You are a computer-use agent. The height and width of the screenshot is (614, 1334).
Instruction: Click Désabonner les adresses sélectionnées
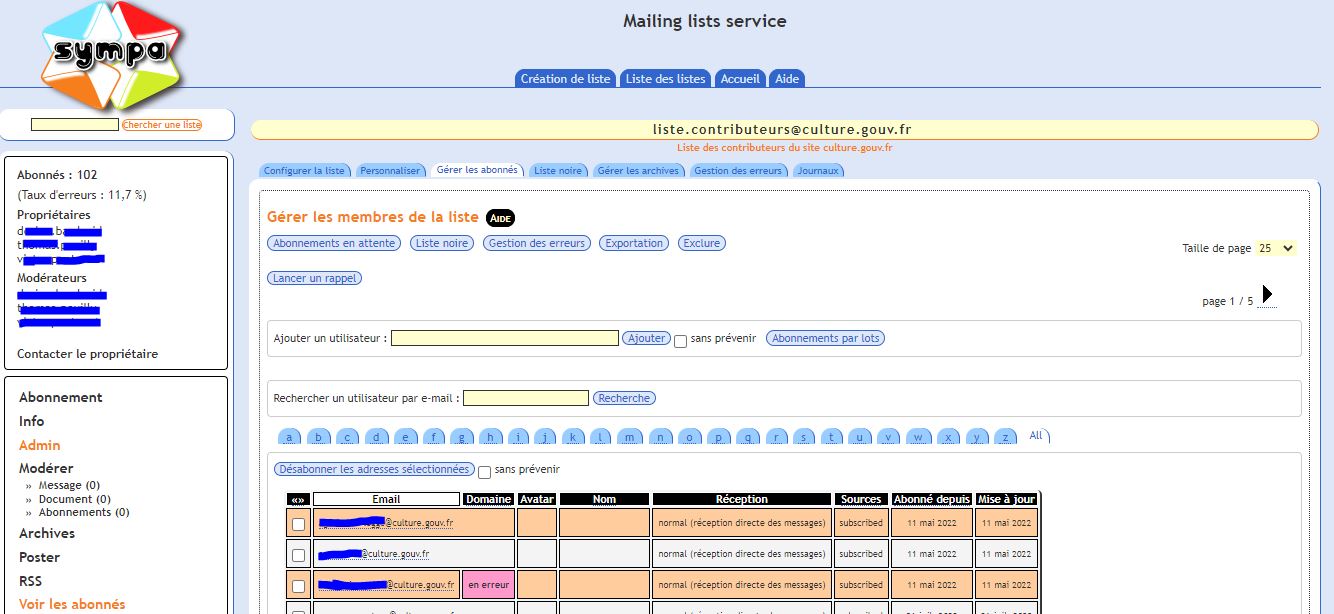pos(374,469)
